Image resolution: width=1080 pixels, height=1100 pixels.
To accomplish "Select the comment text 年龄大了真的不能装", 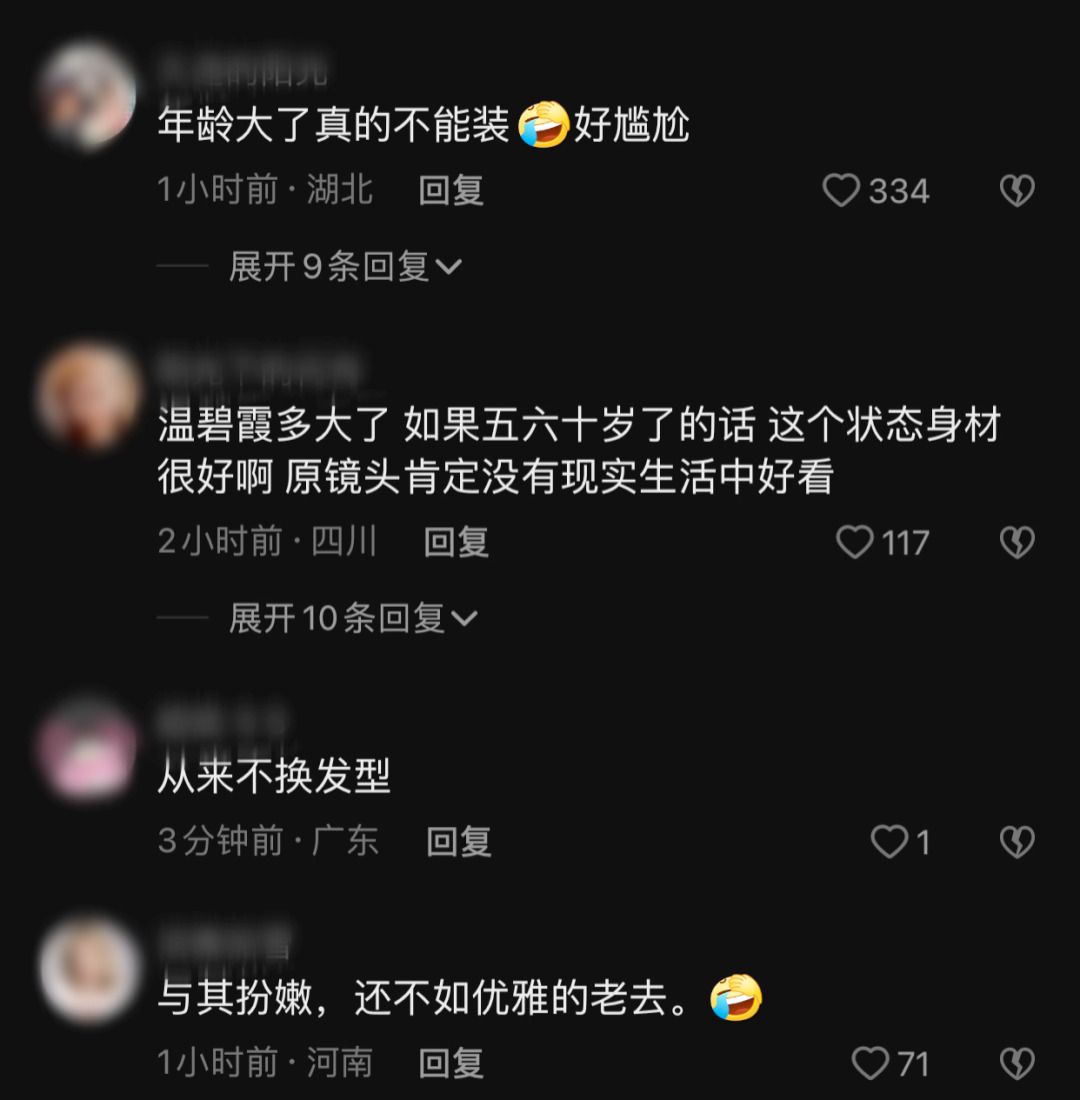I will [x=333, y=125].
